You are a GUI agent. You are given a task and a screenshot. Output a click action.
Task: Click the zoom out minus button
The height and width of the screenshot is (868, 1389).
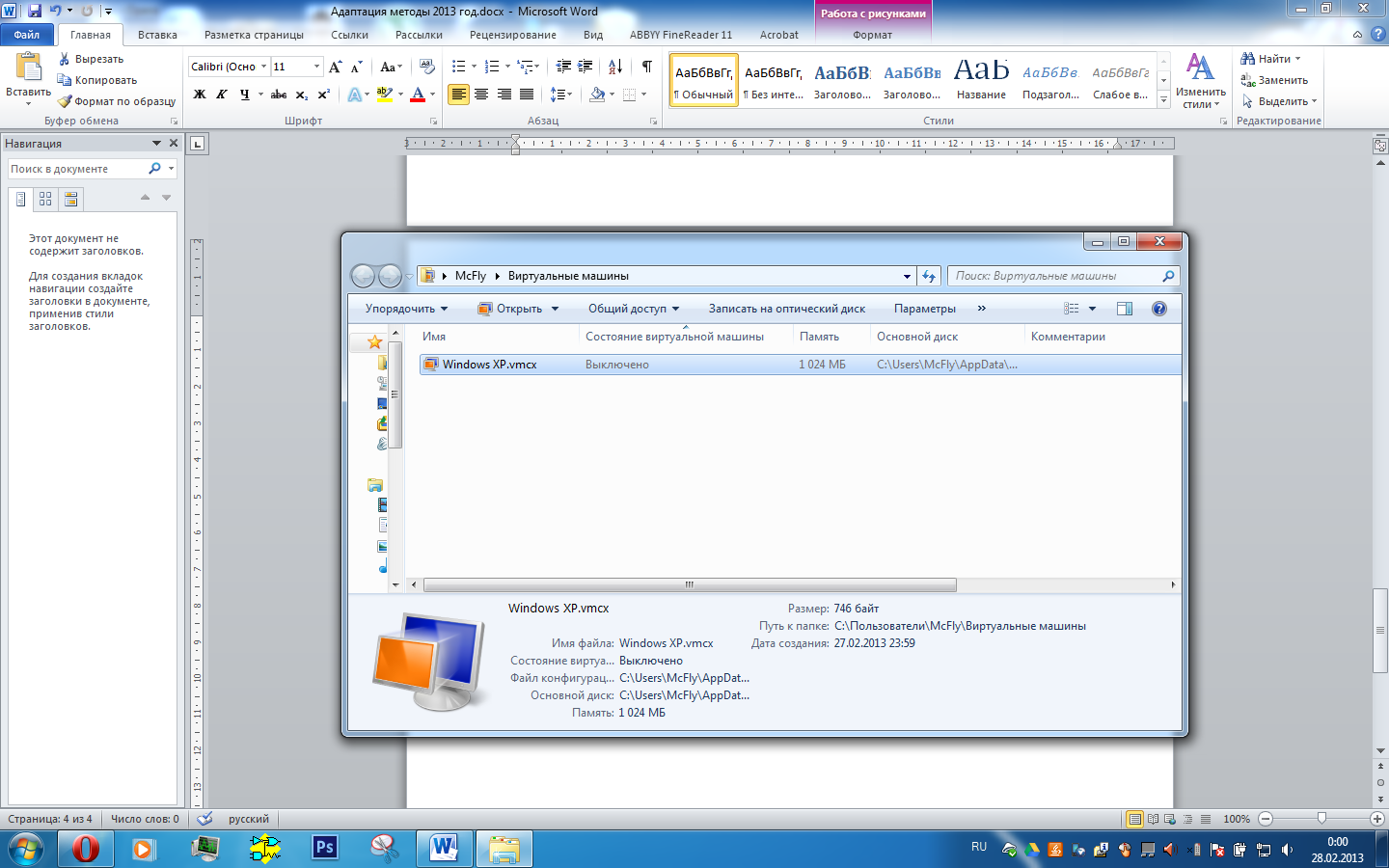coord(1266,819)
